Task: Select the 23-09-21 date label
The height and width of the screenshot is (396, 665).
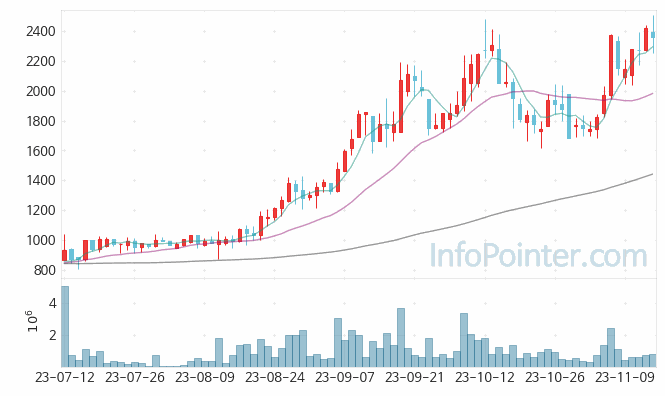Action: [x=414, y=377]
